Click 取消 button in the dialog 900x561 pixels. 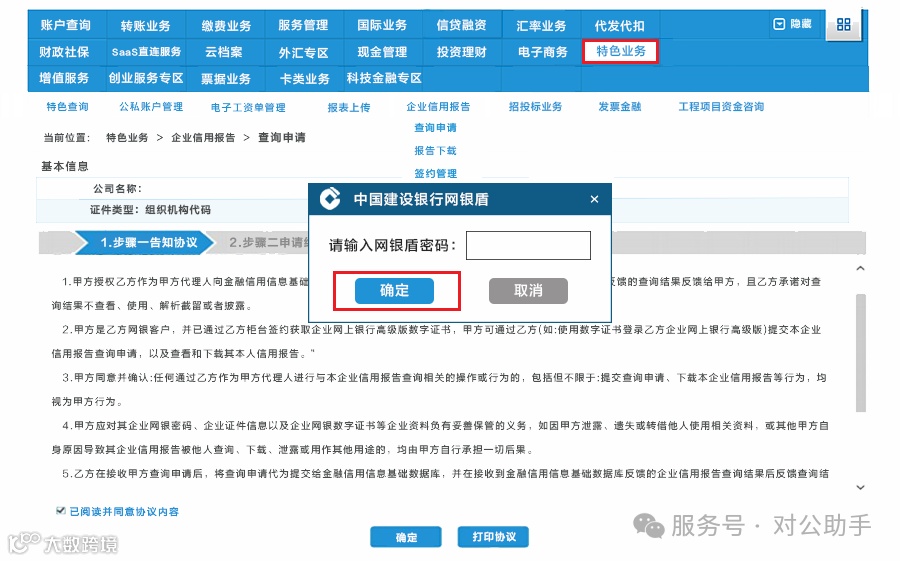[528, 291]
